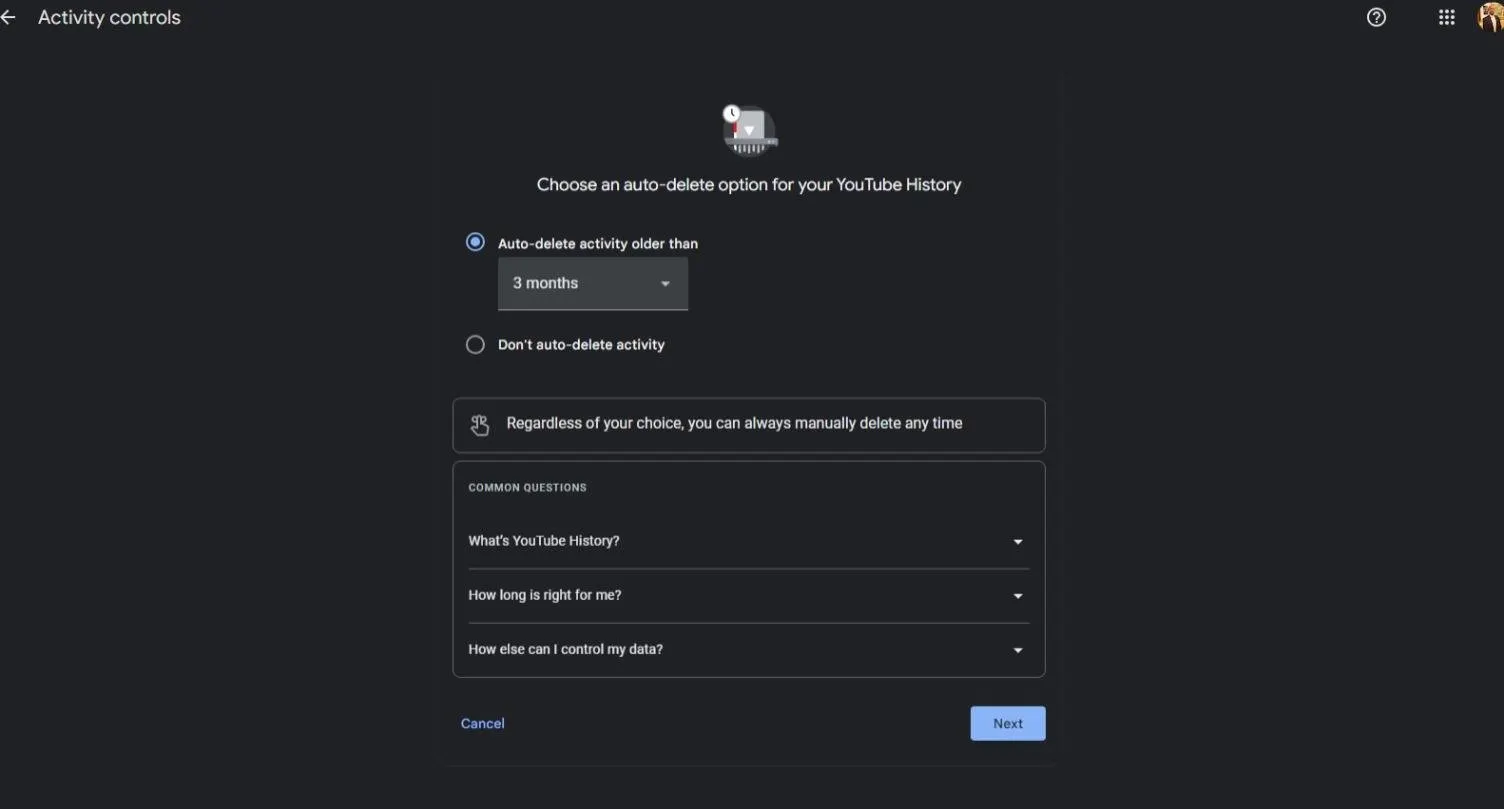Click the auto-delete shredder illustration icon

click(x=749, y=131)
